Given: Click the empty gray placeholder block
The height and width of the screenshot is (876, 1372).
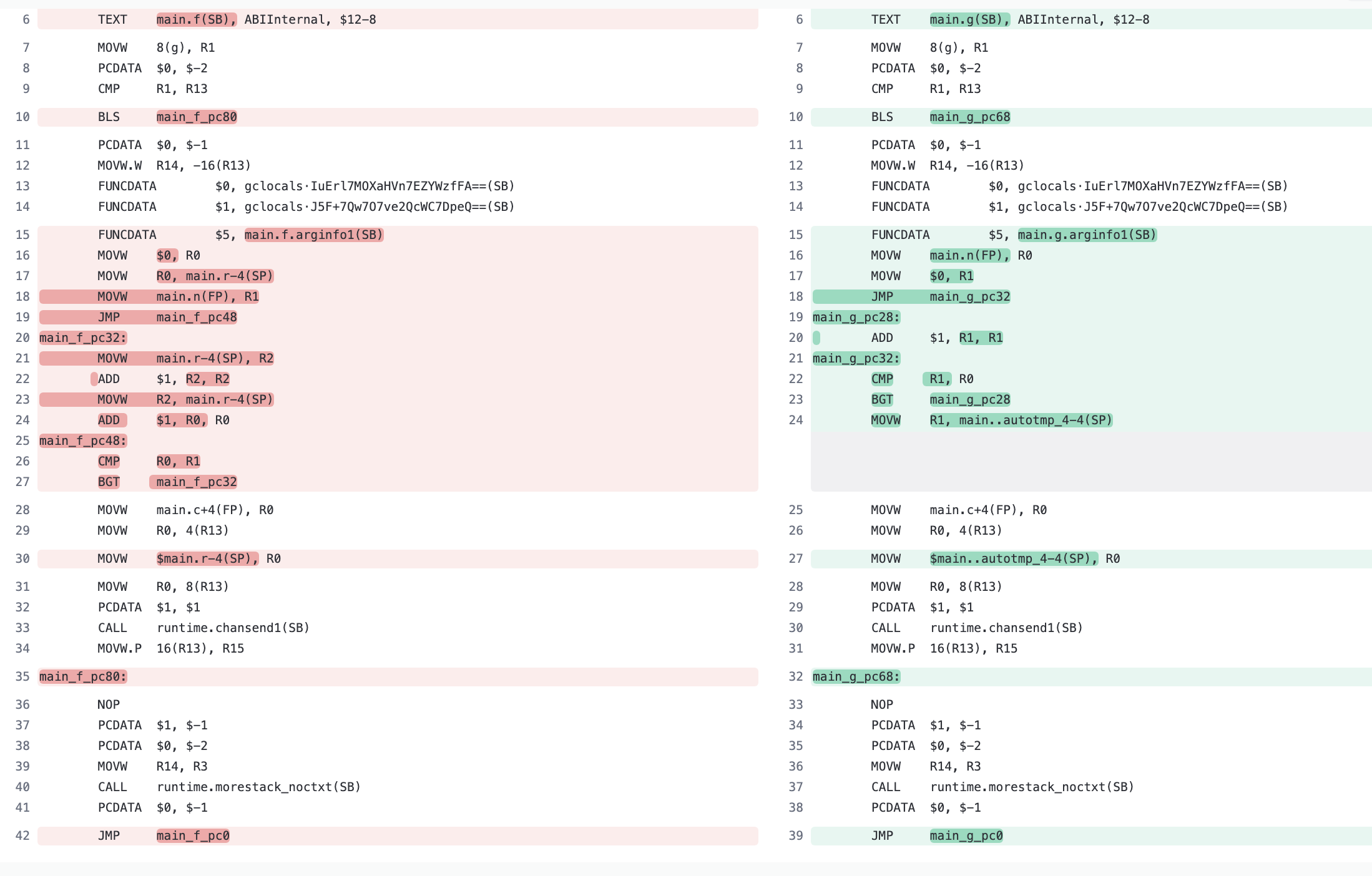Looking at the screenshot, I should pos(1090,461).
